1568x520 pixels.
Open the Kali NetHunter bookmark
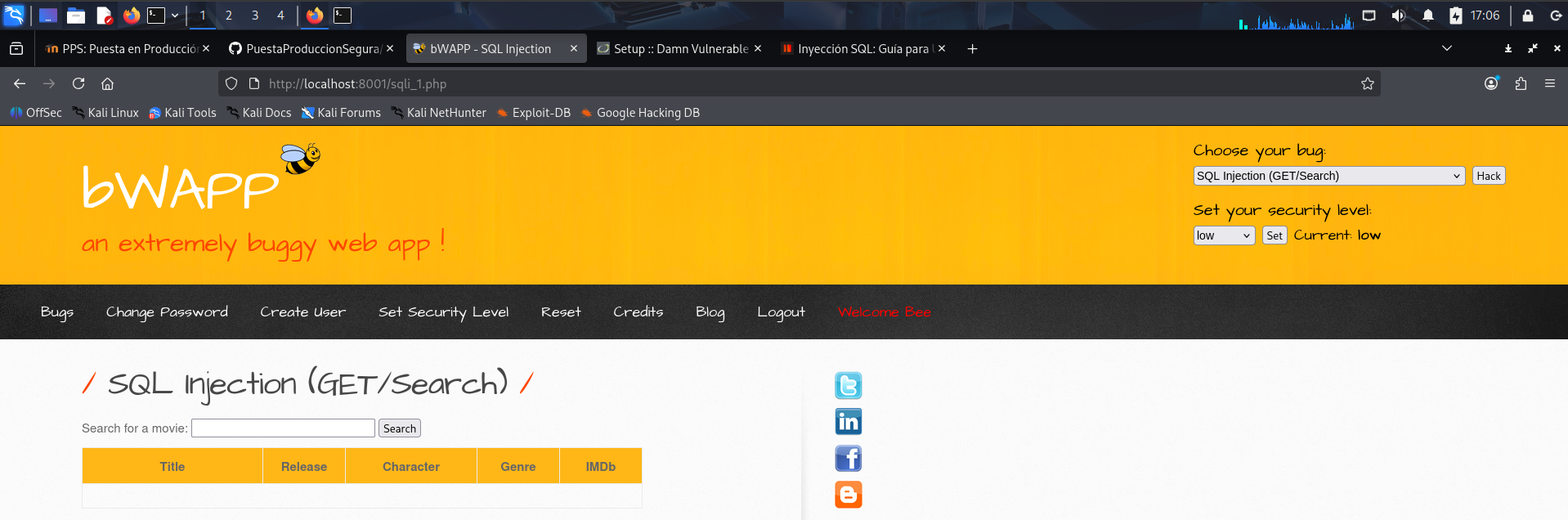click(x=438, y=113)
